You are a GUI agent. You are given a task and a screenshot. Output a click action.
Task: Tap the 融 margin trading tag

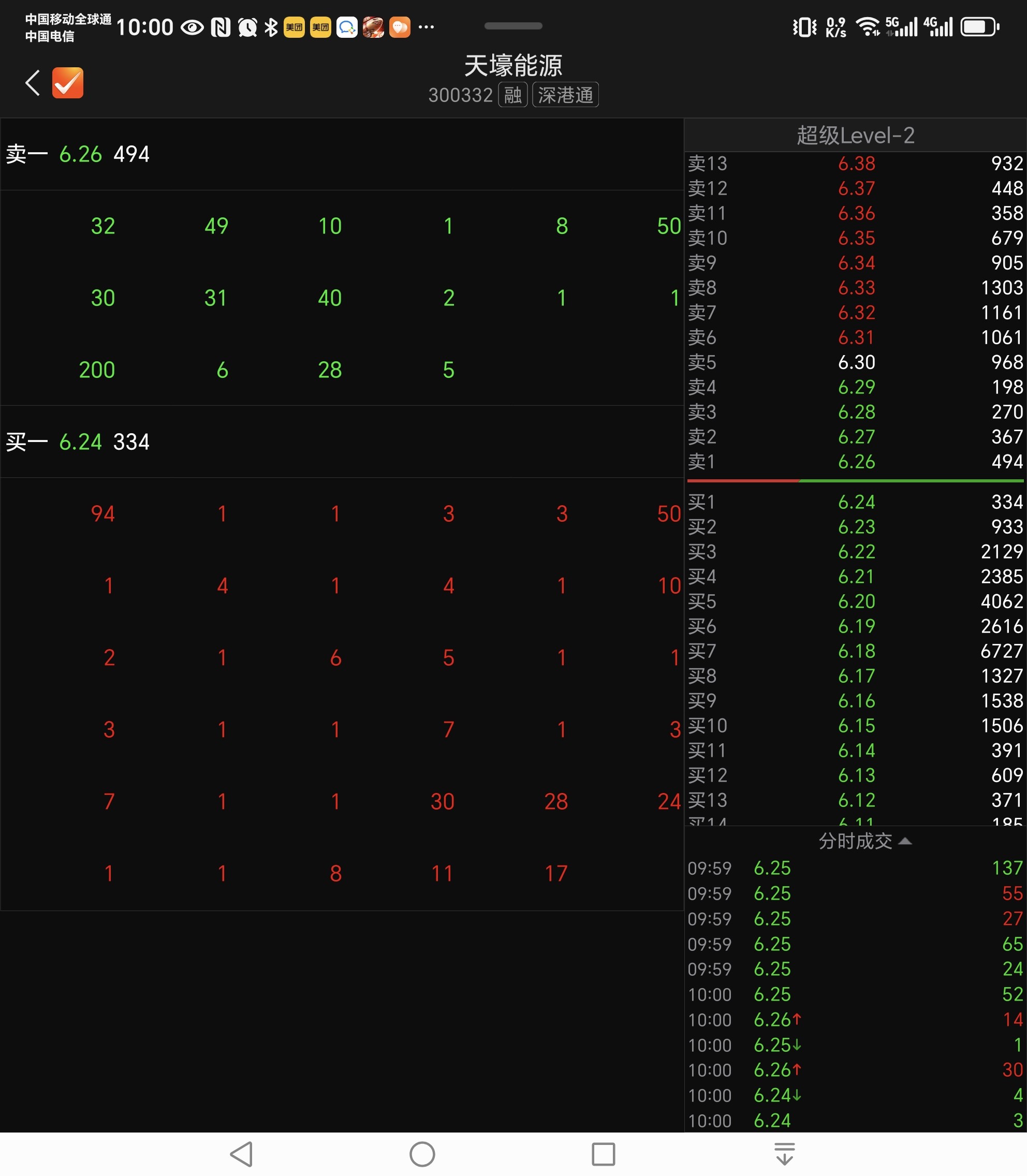pos(512,95)
